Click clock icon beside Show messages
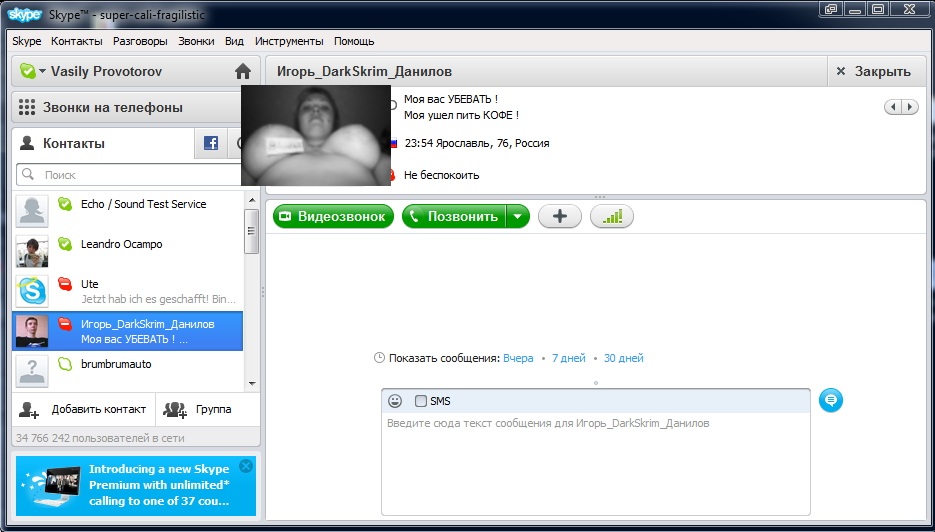Viewport: 935px width, 532px height. tap(379, 358)
